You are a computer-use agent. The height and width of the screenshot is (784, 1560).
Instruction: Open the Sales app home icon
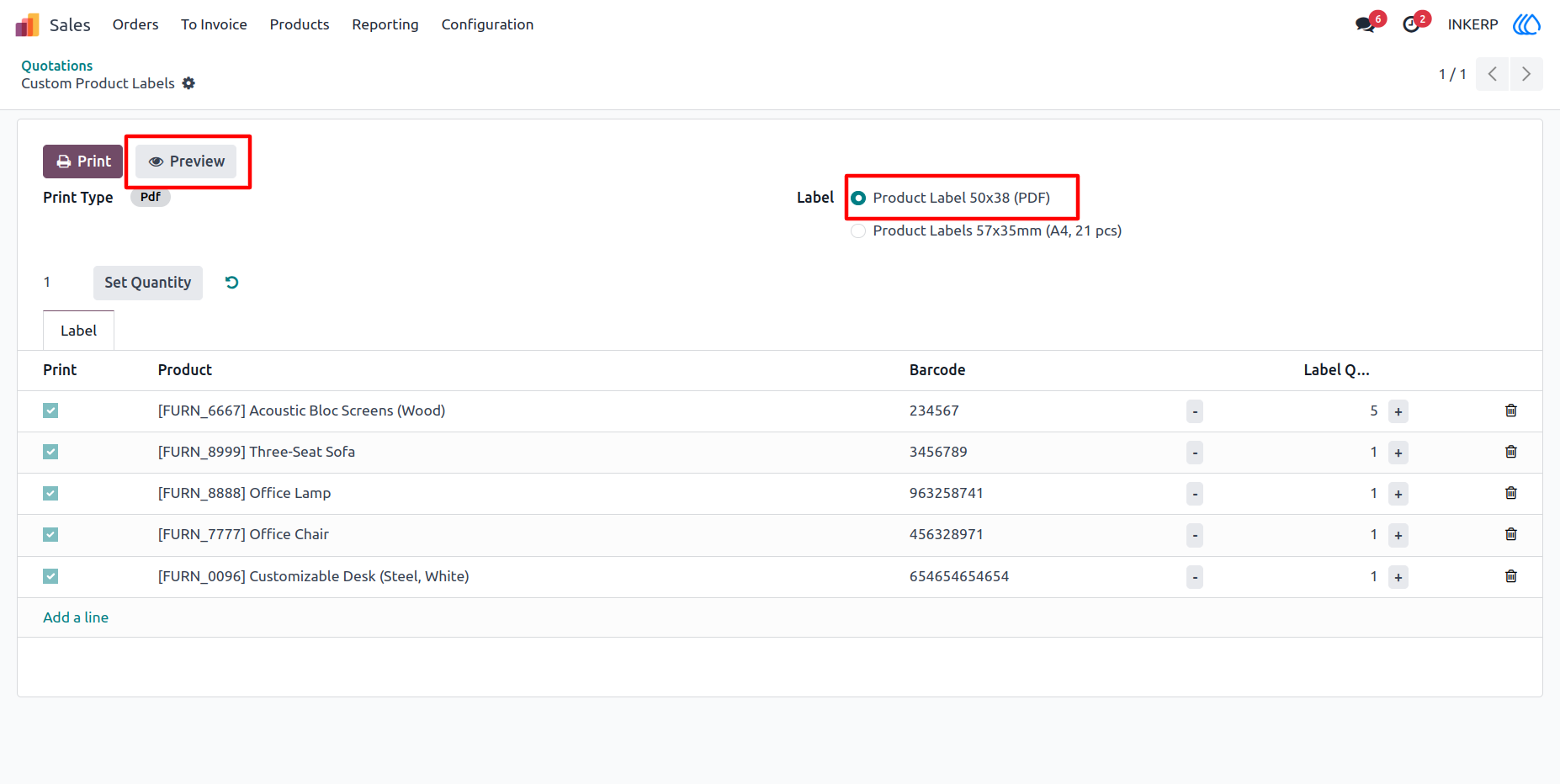click(x=27, y=24)
